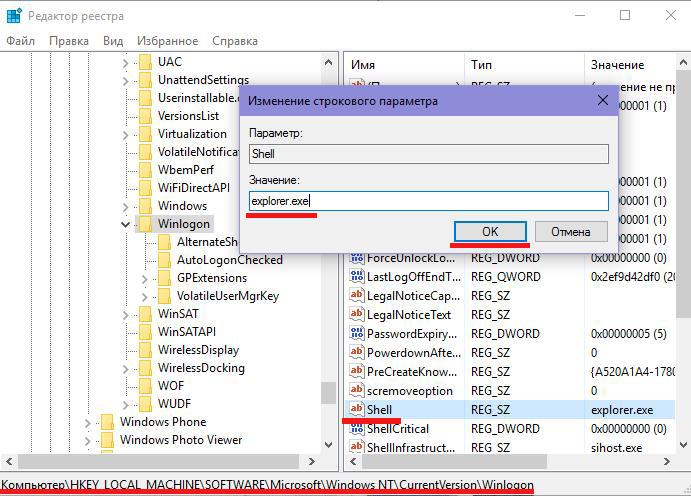Click the Shell string value icon
The height and width of the screenshot is (496, 691).
pos(355,409)
